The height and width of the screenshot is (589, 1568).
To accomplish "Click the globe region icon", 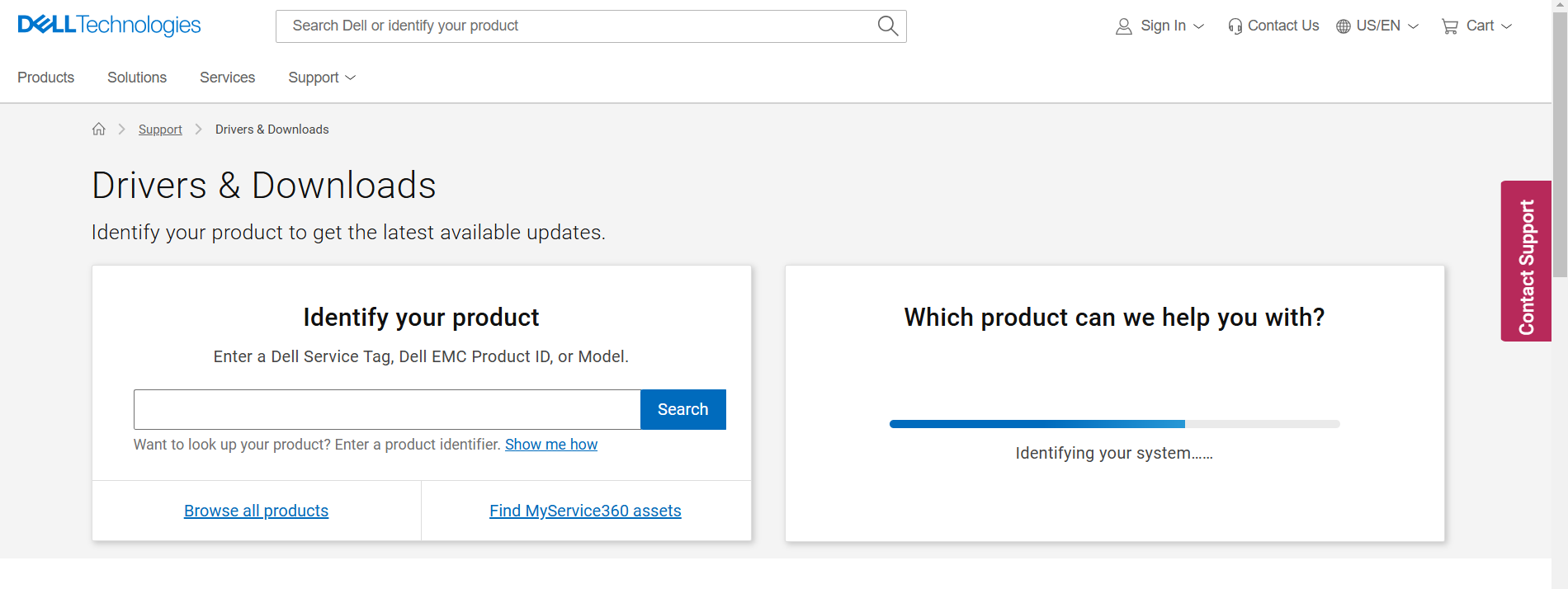I will pos(1344,26).
